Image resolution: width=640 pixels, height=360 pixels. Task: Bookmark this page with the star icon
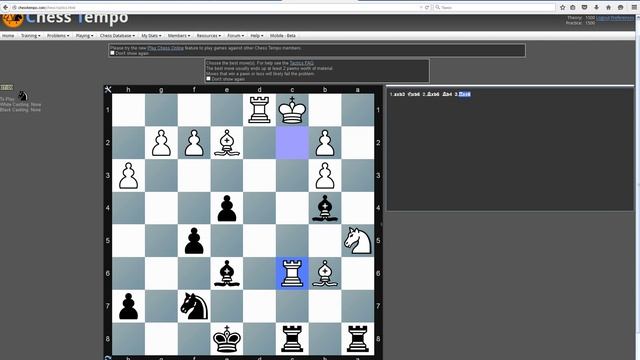coord(562,7)
